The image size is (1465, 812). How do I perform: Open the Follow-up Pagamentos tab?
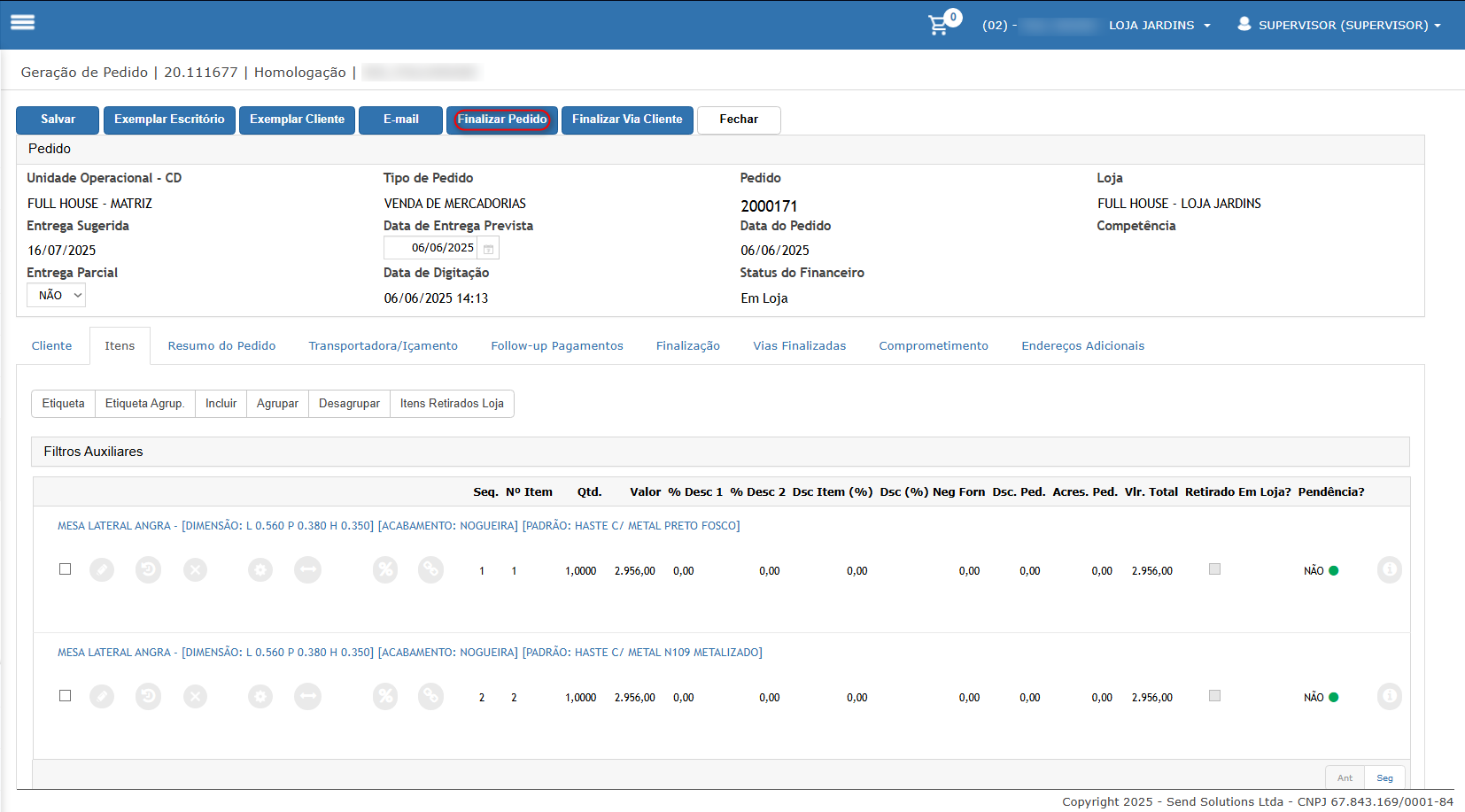click(557, 345)
